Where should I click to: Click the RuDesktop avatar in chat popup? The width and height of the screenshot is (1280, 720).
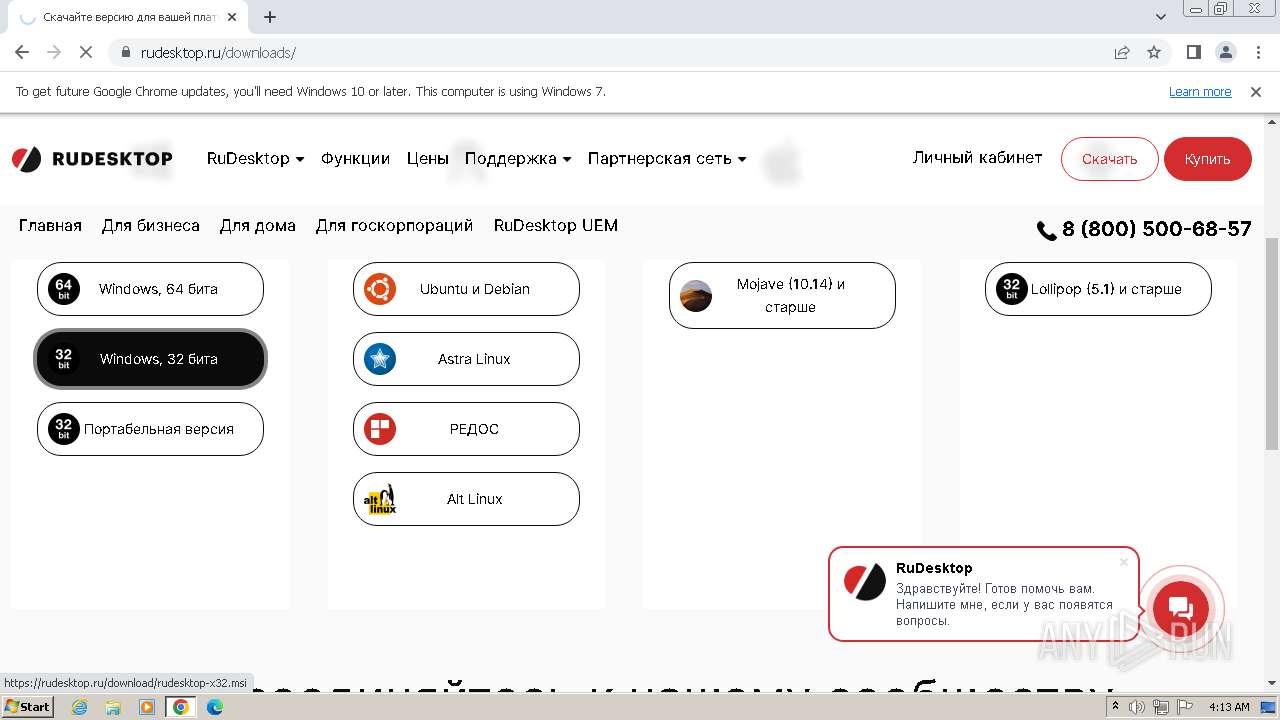coord(865,581)
